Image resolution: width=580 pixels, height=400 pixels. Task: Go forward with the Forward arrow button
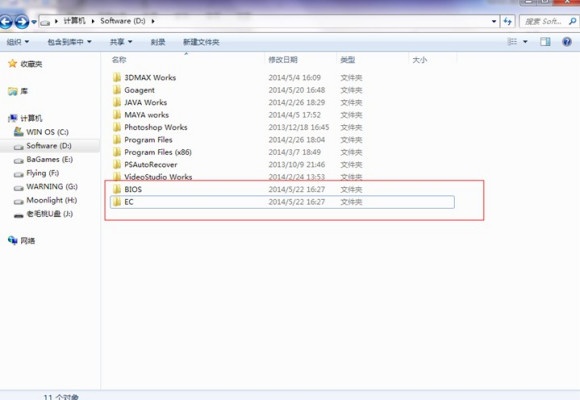22,22
